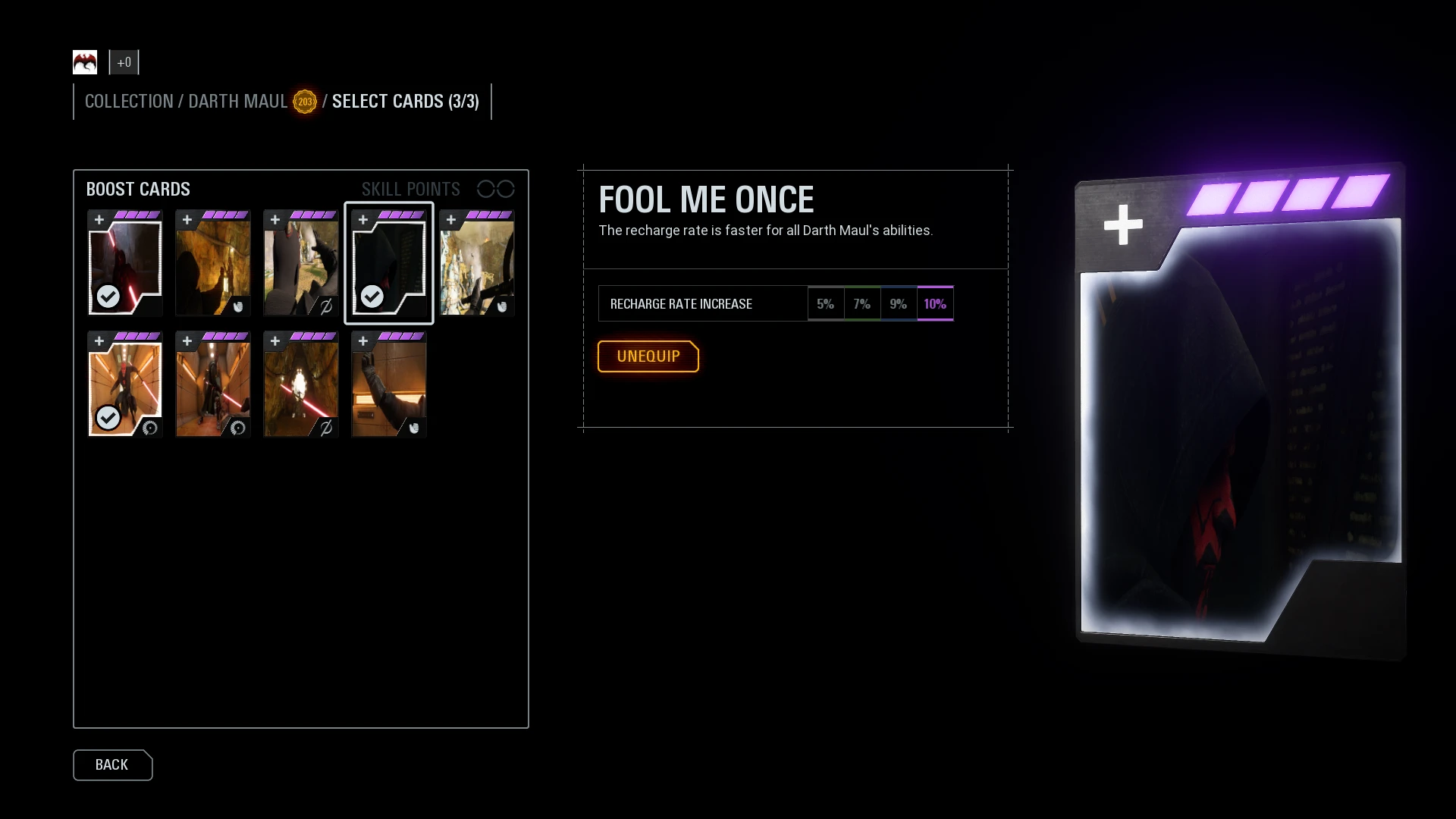Select the corridor lightsaber duel card
The height and width of the screenshot is (819, 1456).
coord(213,384)
